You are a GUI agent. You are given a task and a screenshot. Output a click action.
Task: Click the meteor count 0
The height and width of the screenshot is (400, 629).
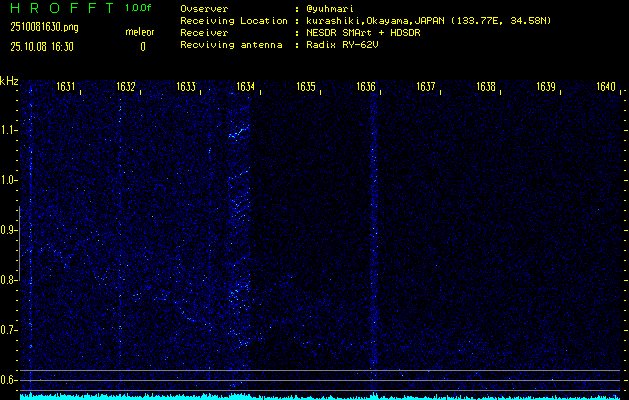(x=143, y=47)
